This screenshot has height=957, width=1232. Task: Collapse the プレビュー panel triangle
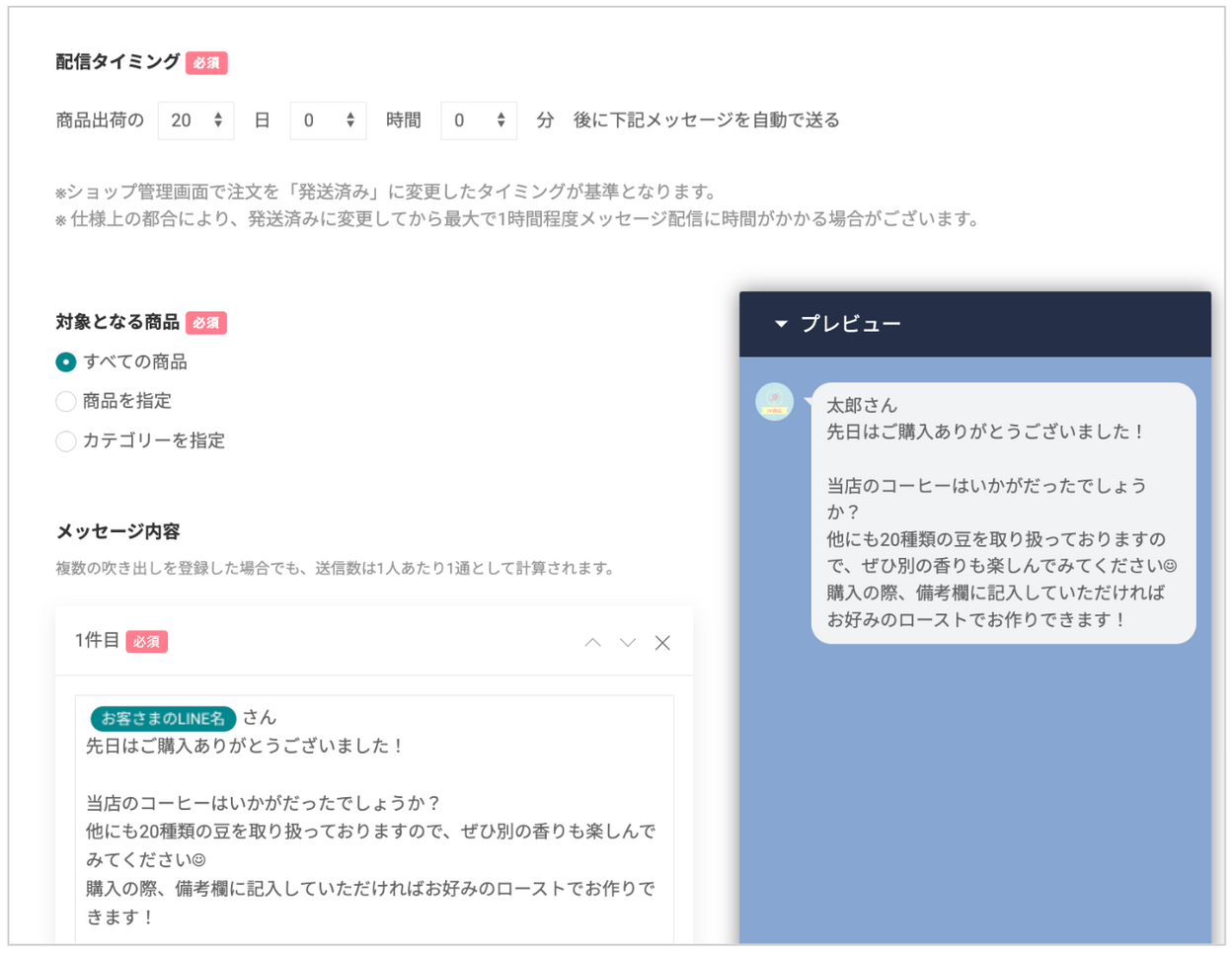[x=781, y=324]
